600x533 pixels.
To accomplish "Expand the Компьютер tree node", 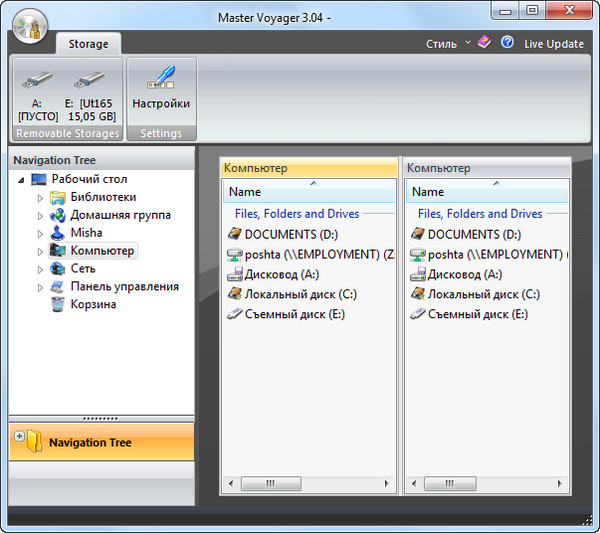I will (41, 252).
